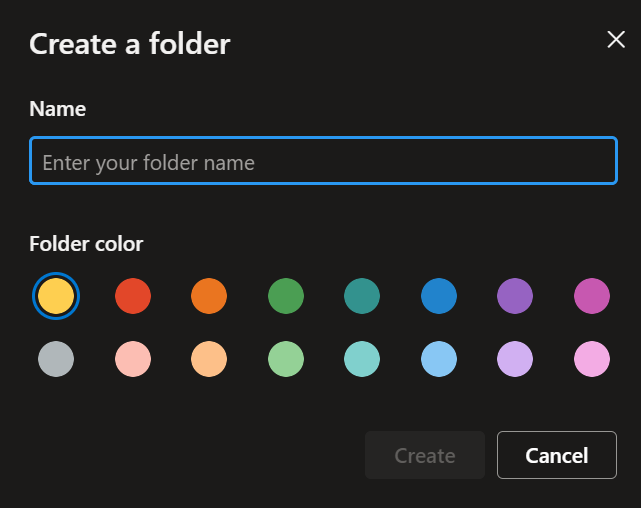Click the Create button
This screenshot has width=641, height=508.
click(425, 456)
